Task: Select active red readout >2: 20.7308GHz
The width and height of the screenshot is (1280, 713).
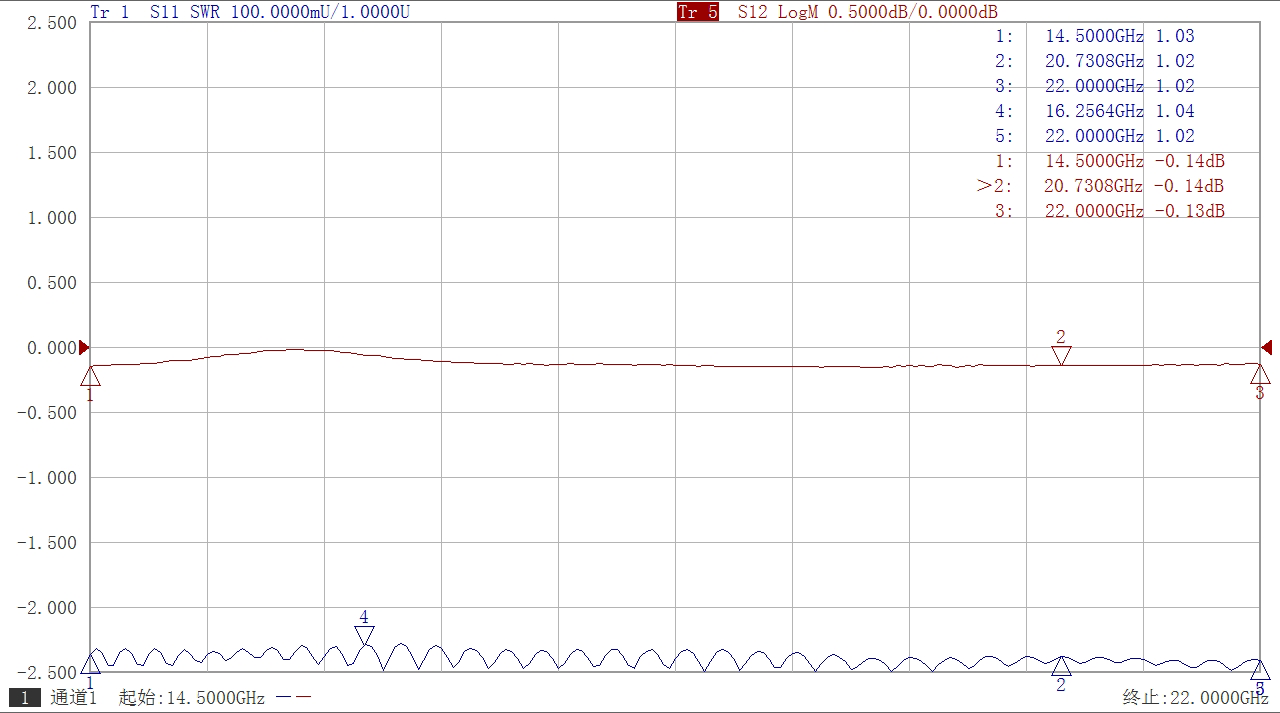Action: click(x=1100, y=186)
